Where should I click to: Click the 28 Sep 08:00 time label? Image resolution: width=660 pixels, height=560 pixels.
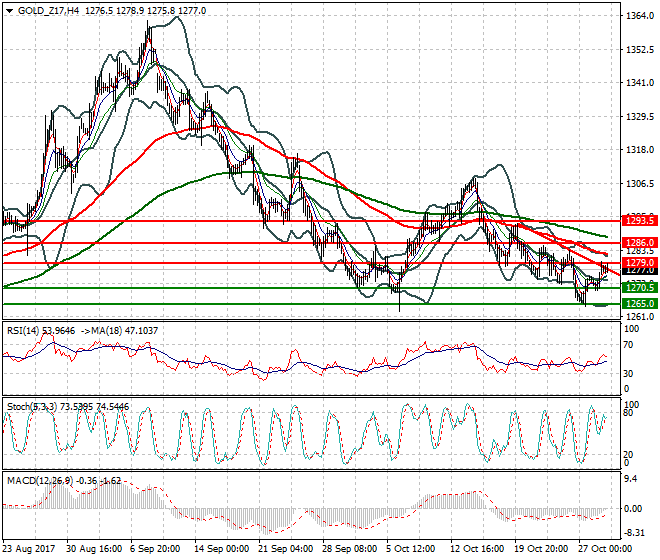pyautogui.click(x=349, y=549)
